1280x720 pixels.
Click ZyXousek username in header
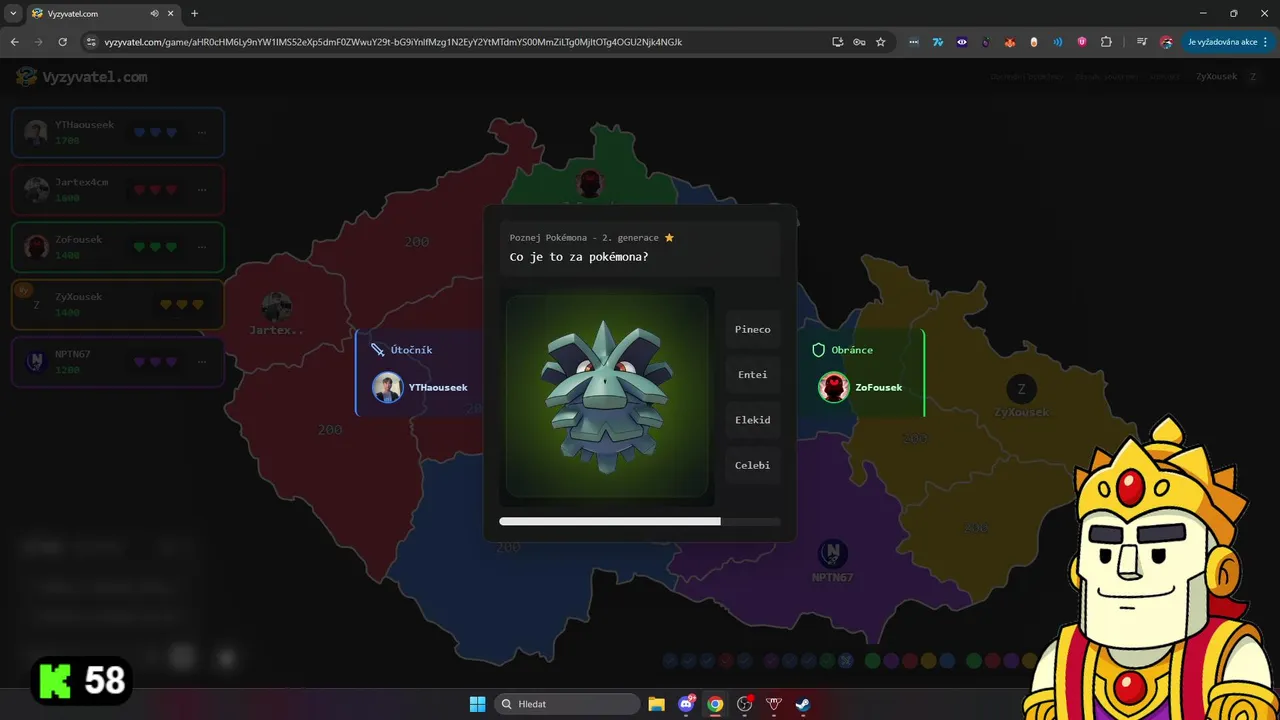point(1216,76)
